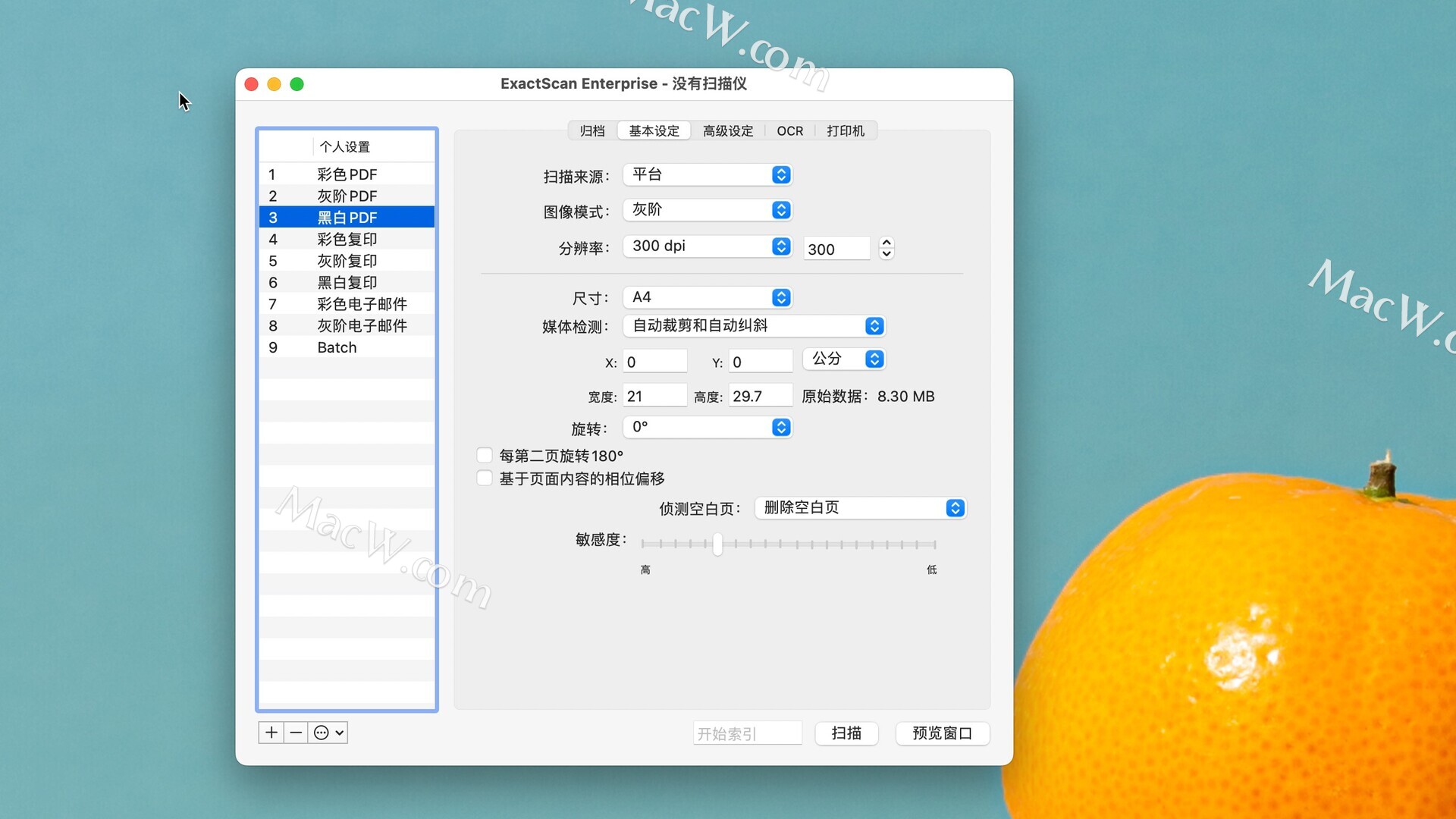The height and width of the screenshot is (819, 1456).
Task: Select the 灰阶复印 profile
Action: pyautogui.click(x=347, y=261)
